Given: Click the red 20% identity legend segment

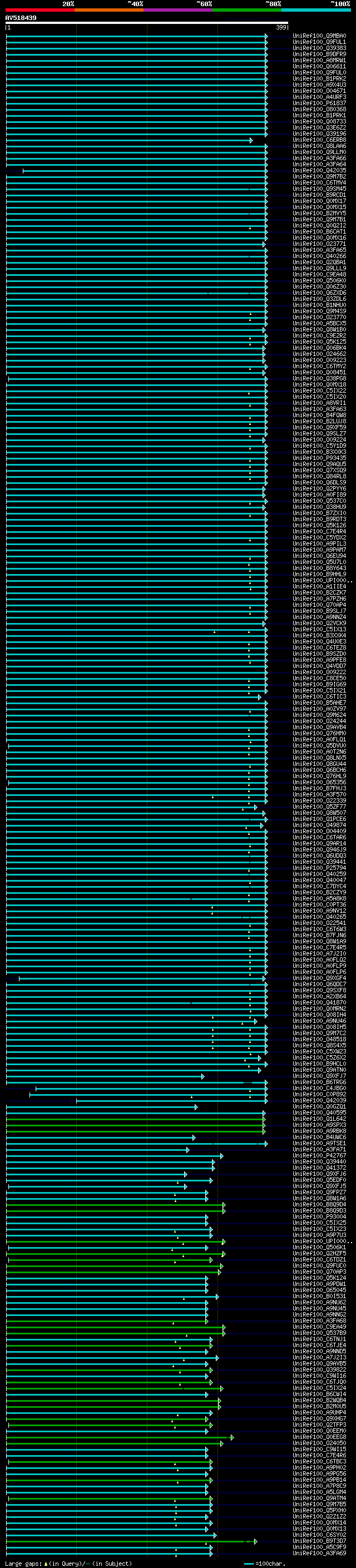Looking at the screenshot, I should click(x=39, y=11).
